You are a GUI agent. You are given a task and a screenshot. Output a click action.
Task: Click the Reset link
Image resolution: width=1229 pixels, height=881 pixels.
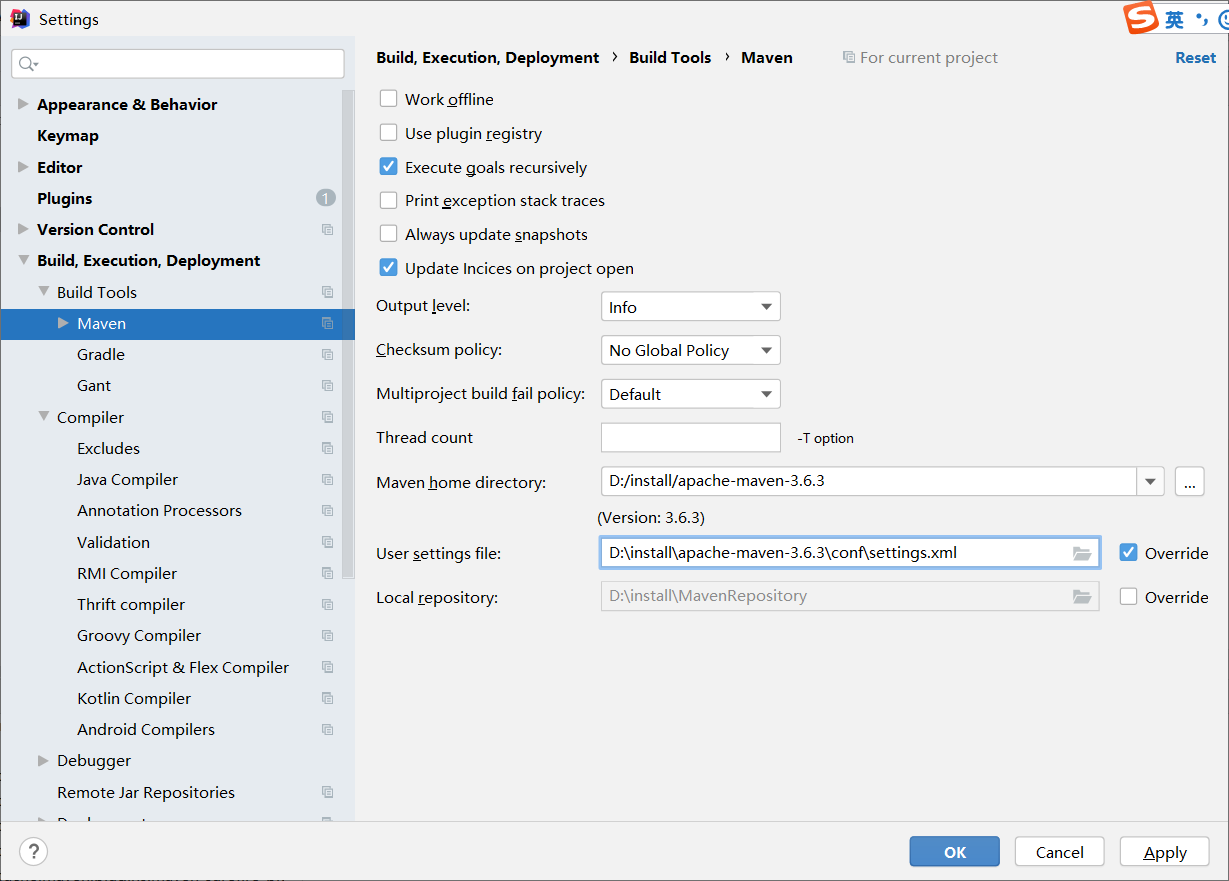1195,58
